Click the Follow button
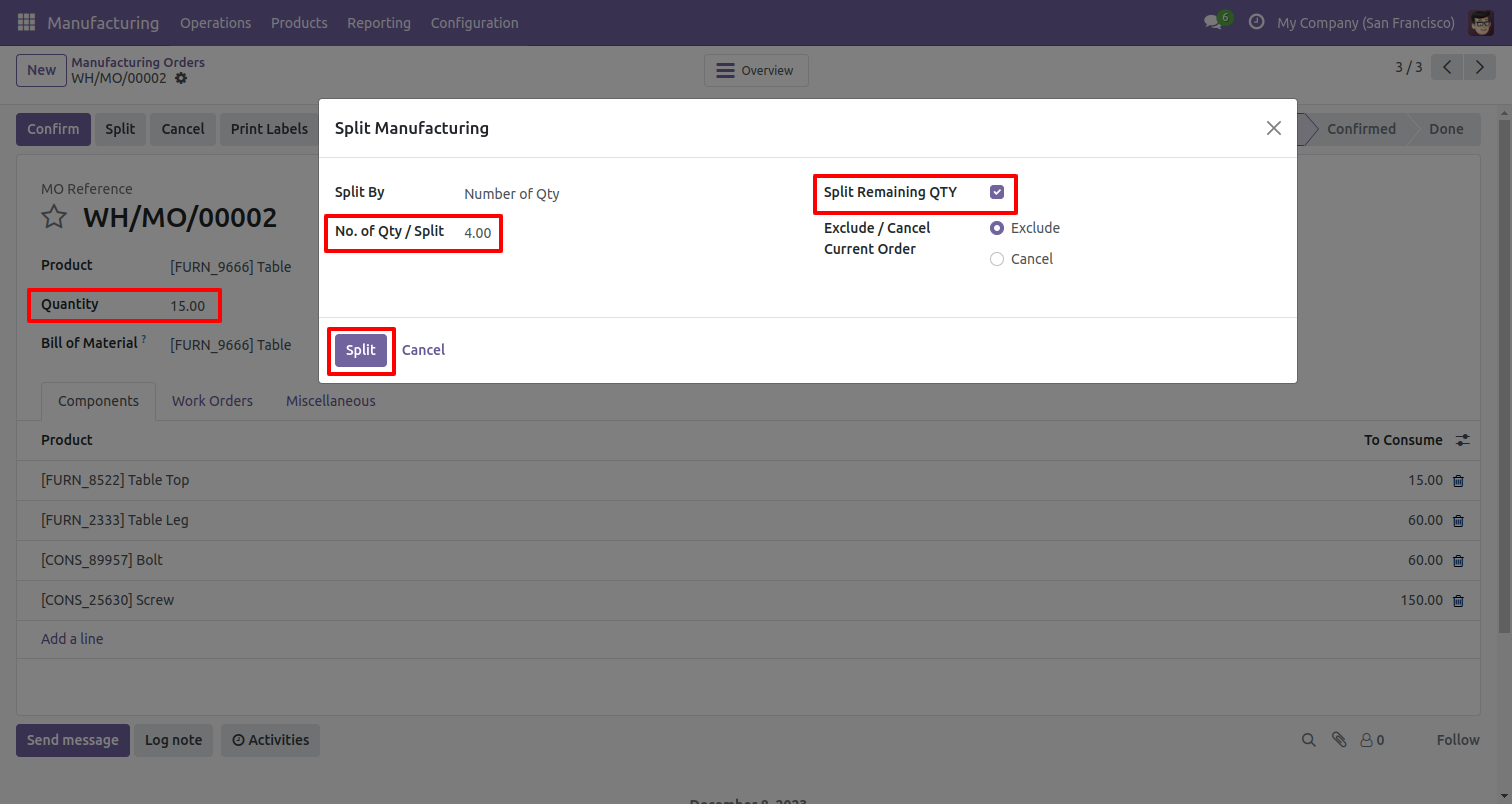Screen dimensions: 1512x804 [1458, 740]
